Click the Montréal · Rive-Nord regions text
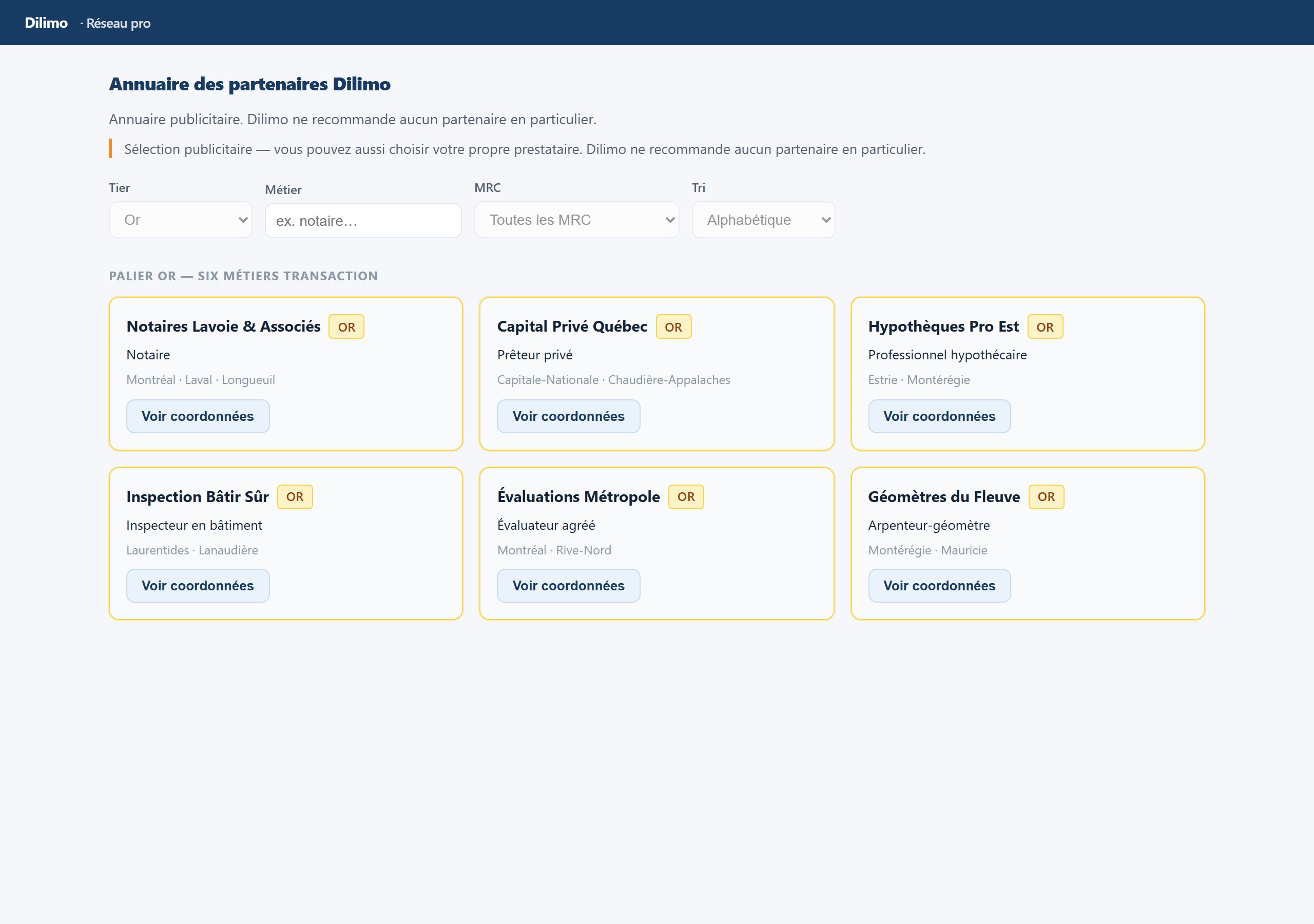Viewport: 1314px width, 924px height. point(554,550)
